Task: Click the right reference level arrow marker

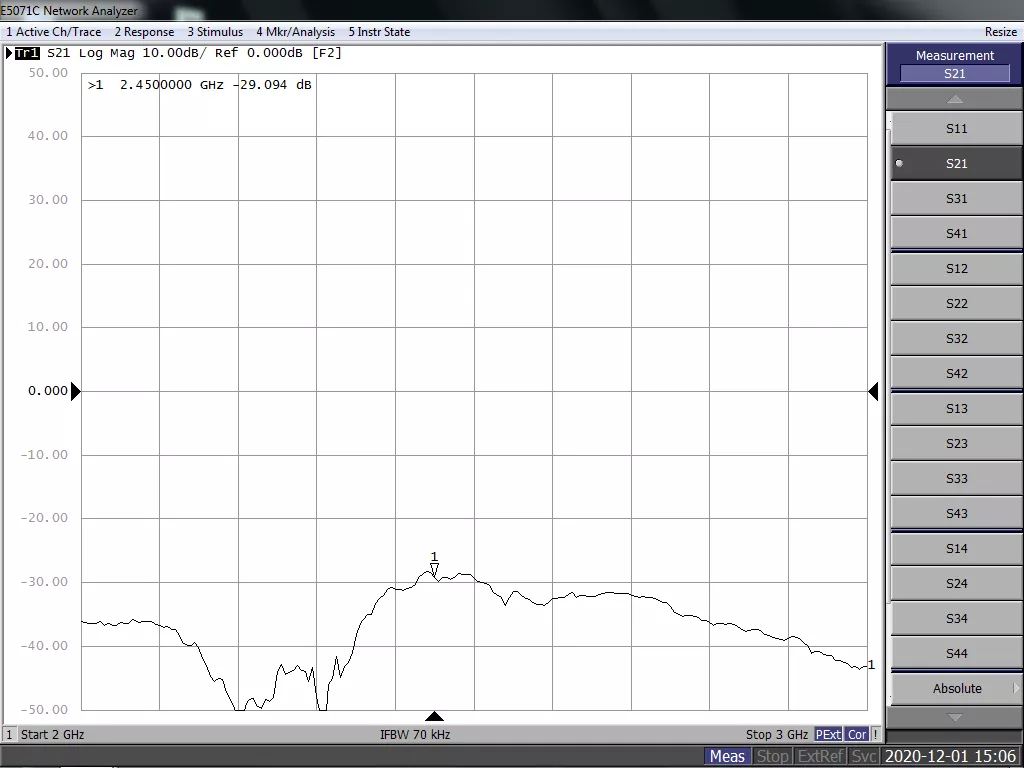Action: (873, 391)
